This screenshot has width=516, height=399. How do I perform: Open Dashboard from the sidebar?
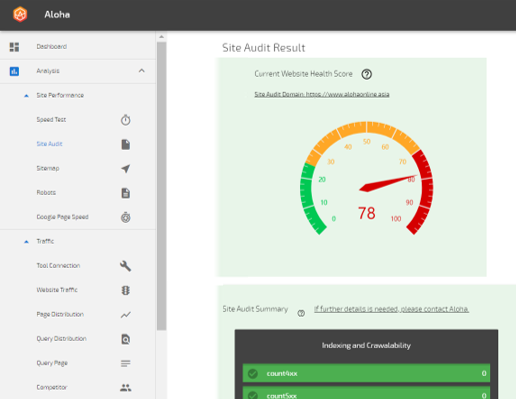click(52, 47)
